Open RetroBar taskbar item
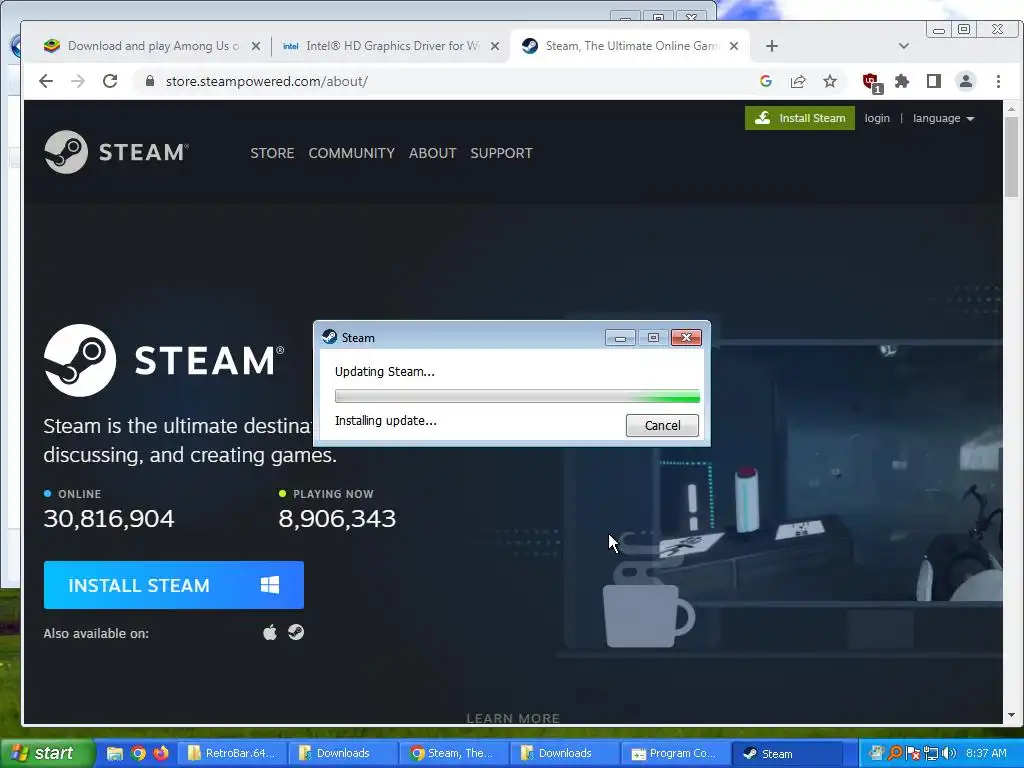 233,753
